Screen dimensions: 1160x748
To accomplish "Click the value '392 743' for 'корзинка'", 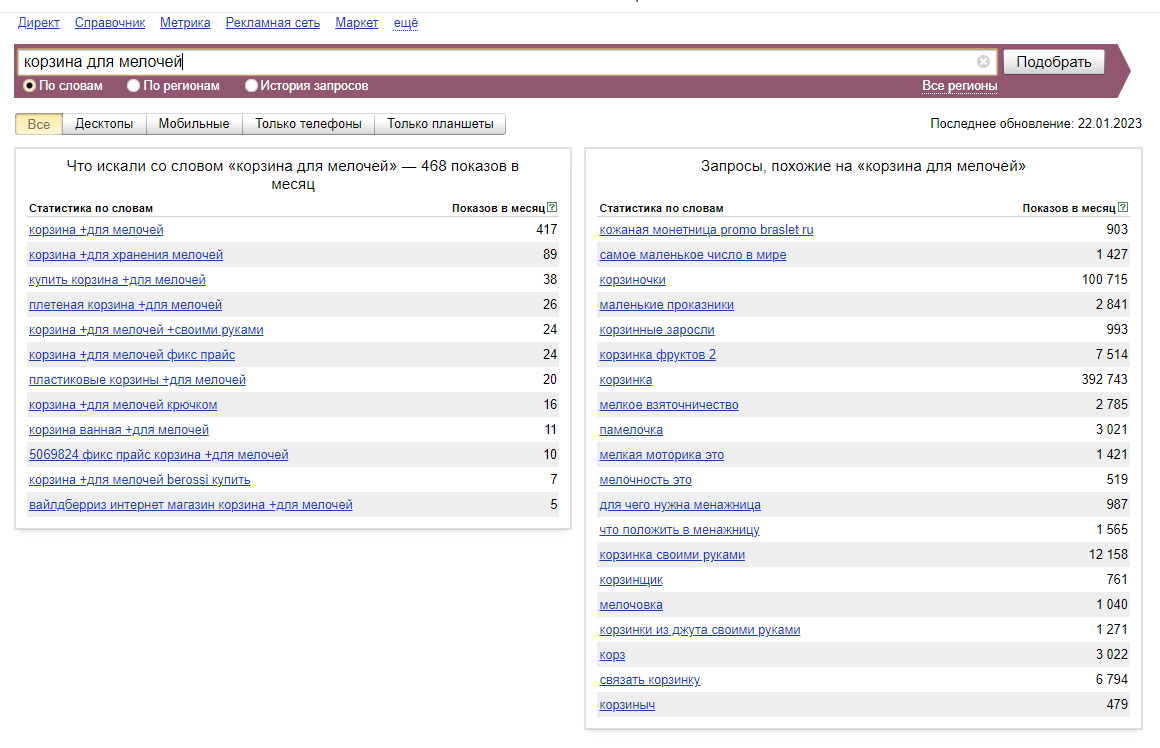I will tap(1105, 380).
